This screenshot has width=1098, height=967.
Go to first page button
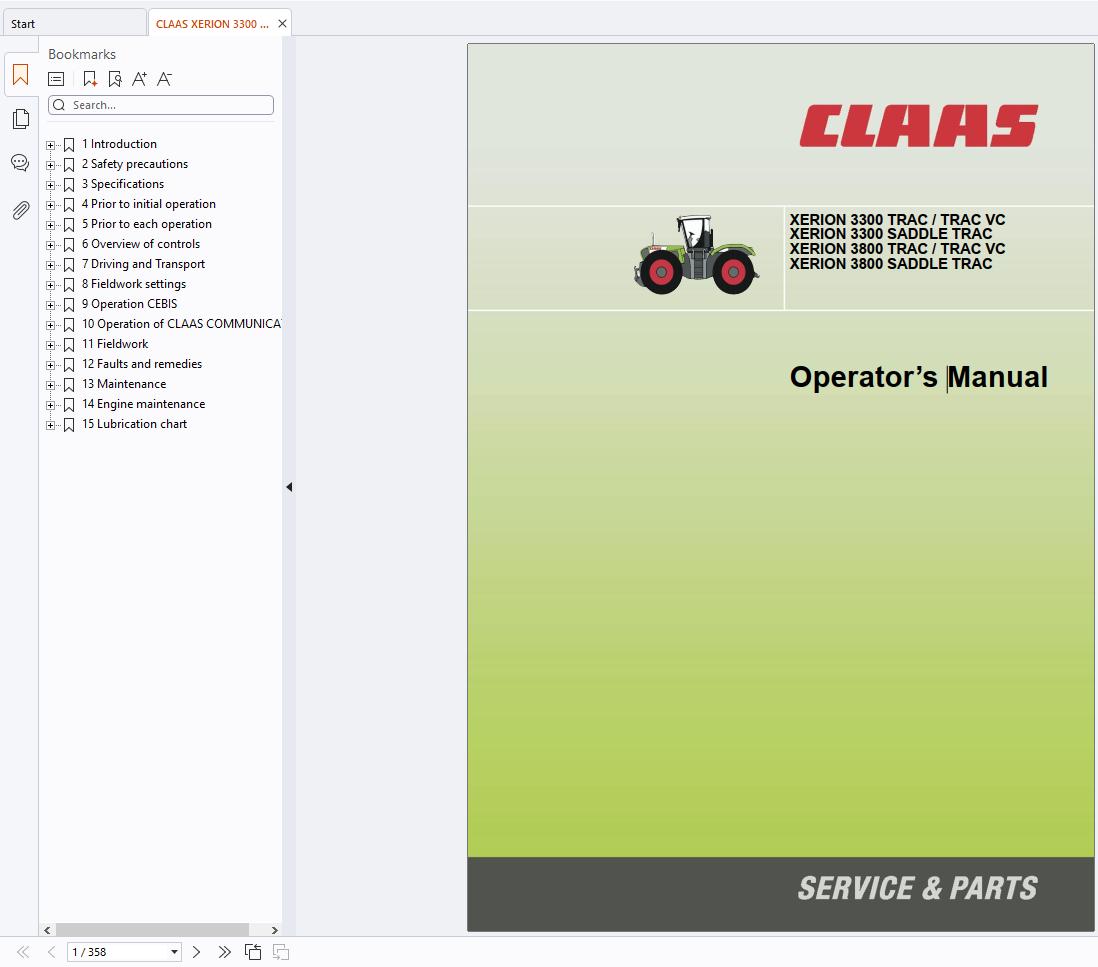tap(23, 952)
